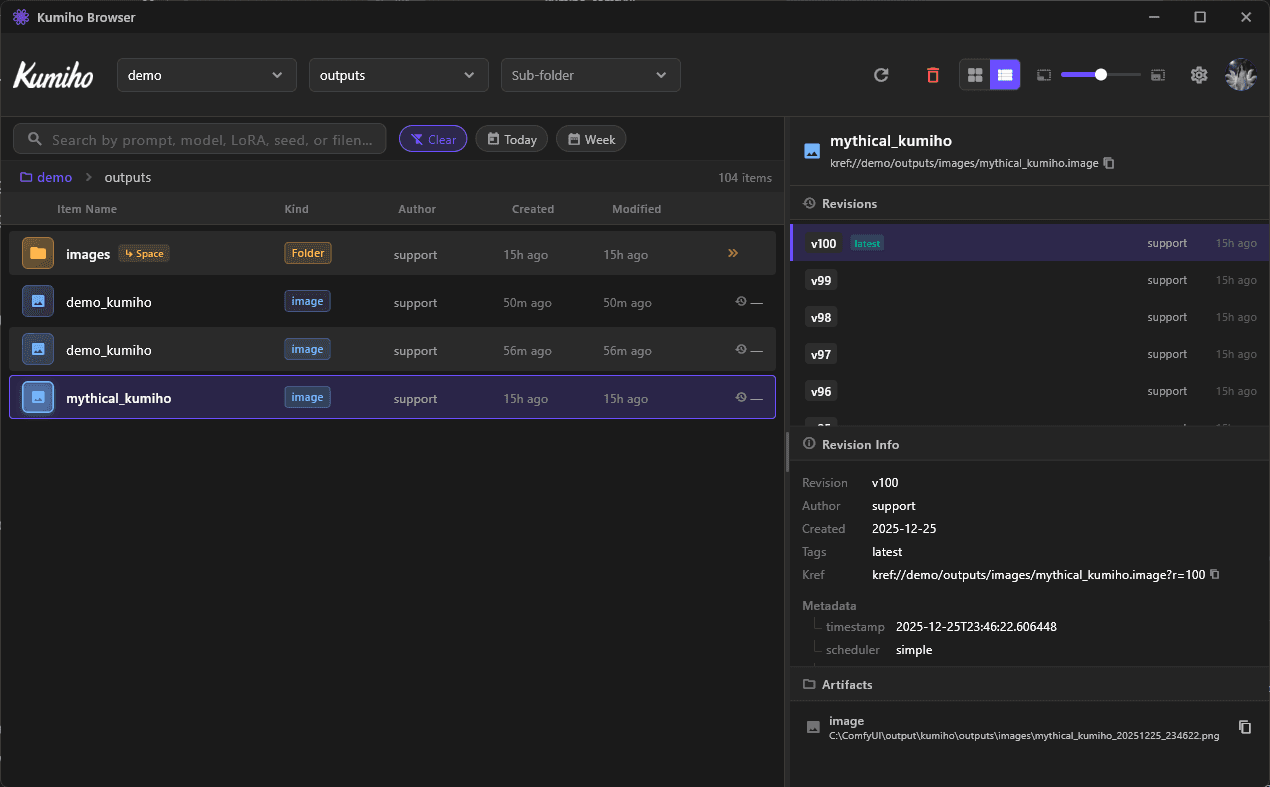Adjust the thumbnail size slider
1270x787 pixels.
coord(1099,74)
